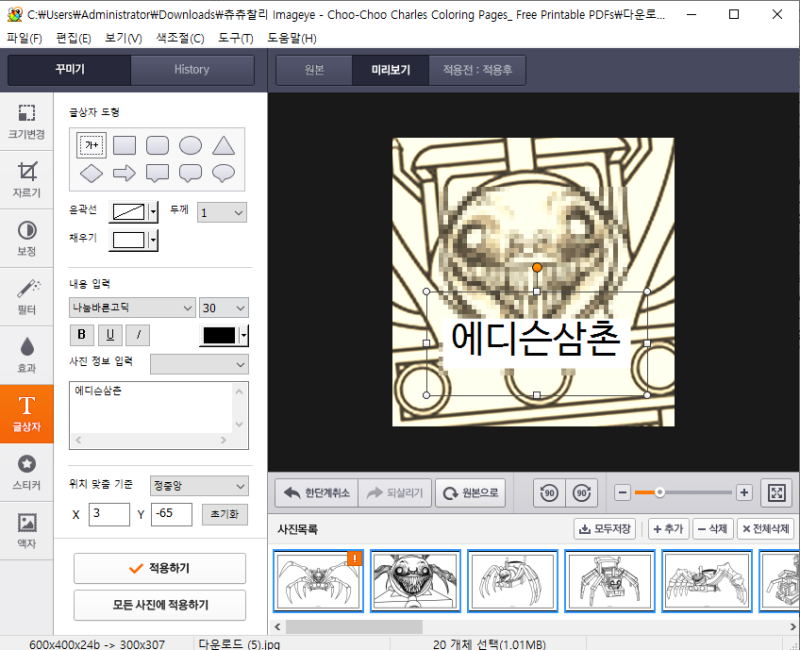Viewport: 800px width, 650px height.
Task: Open the 사진 정보 입력 dropdown
Action: 199,364
